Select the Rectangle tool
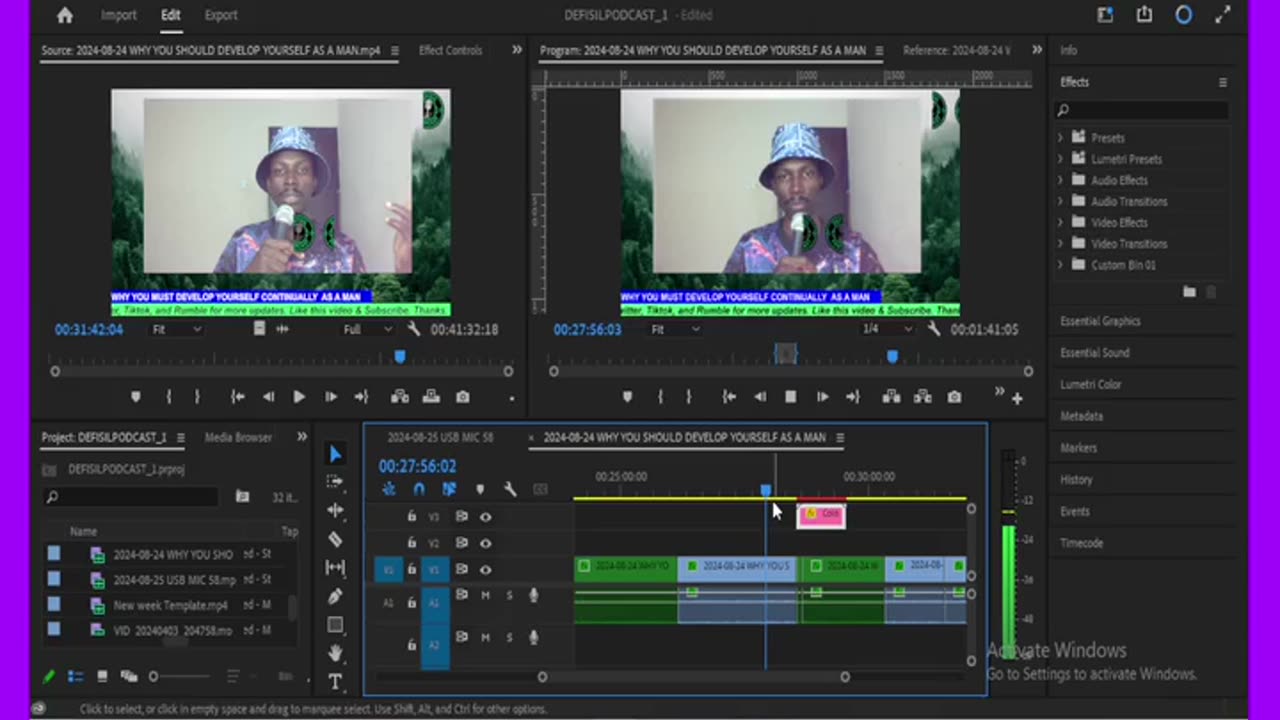 pos(335,625)
